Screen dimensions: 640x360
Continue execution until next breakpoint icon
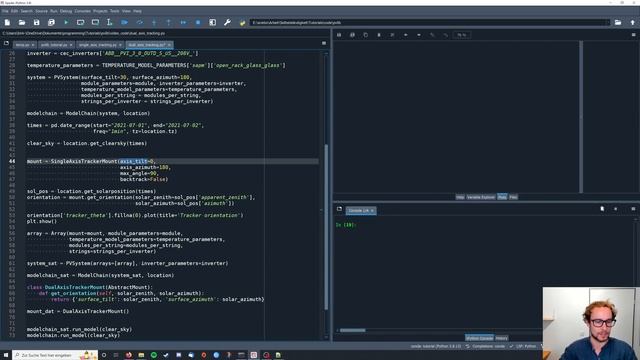(183, 22)
